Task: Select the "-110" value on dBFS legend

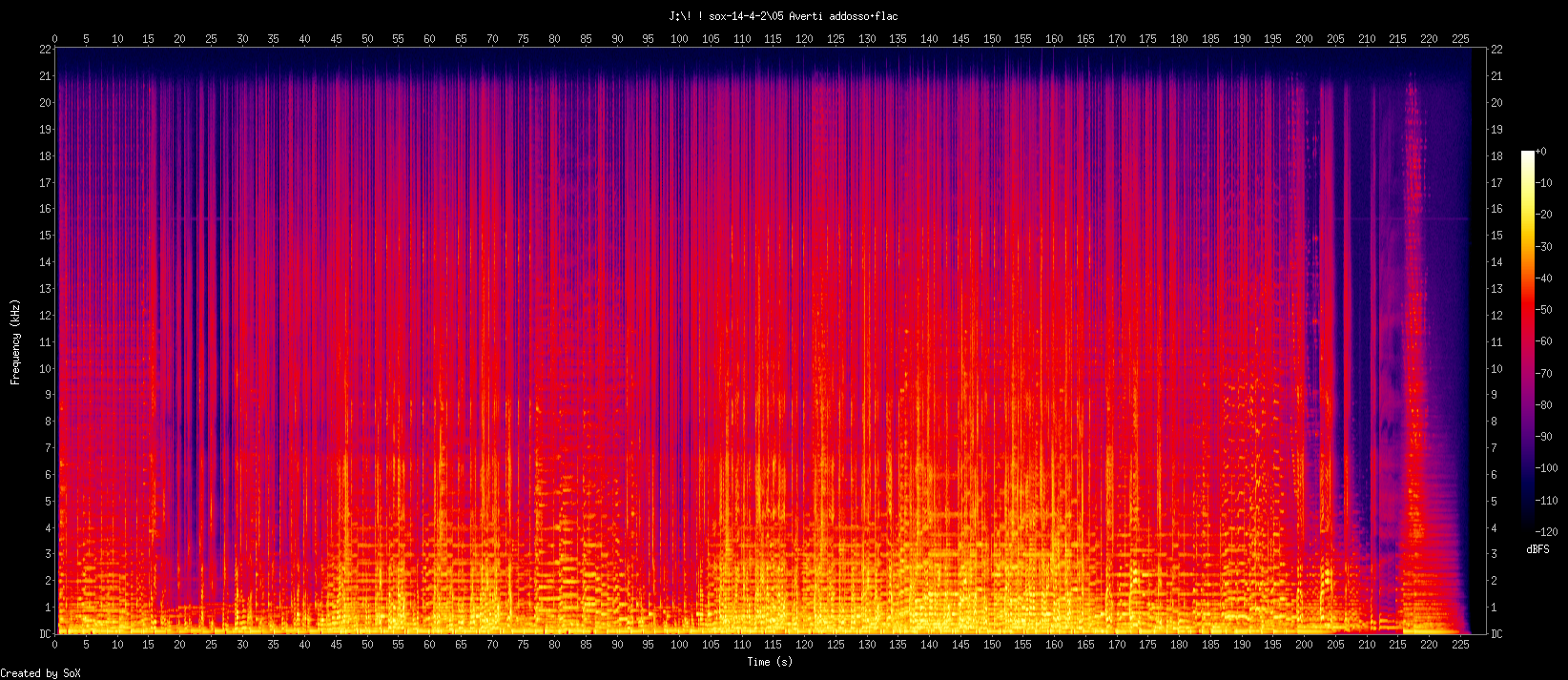Action: 1546,500
